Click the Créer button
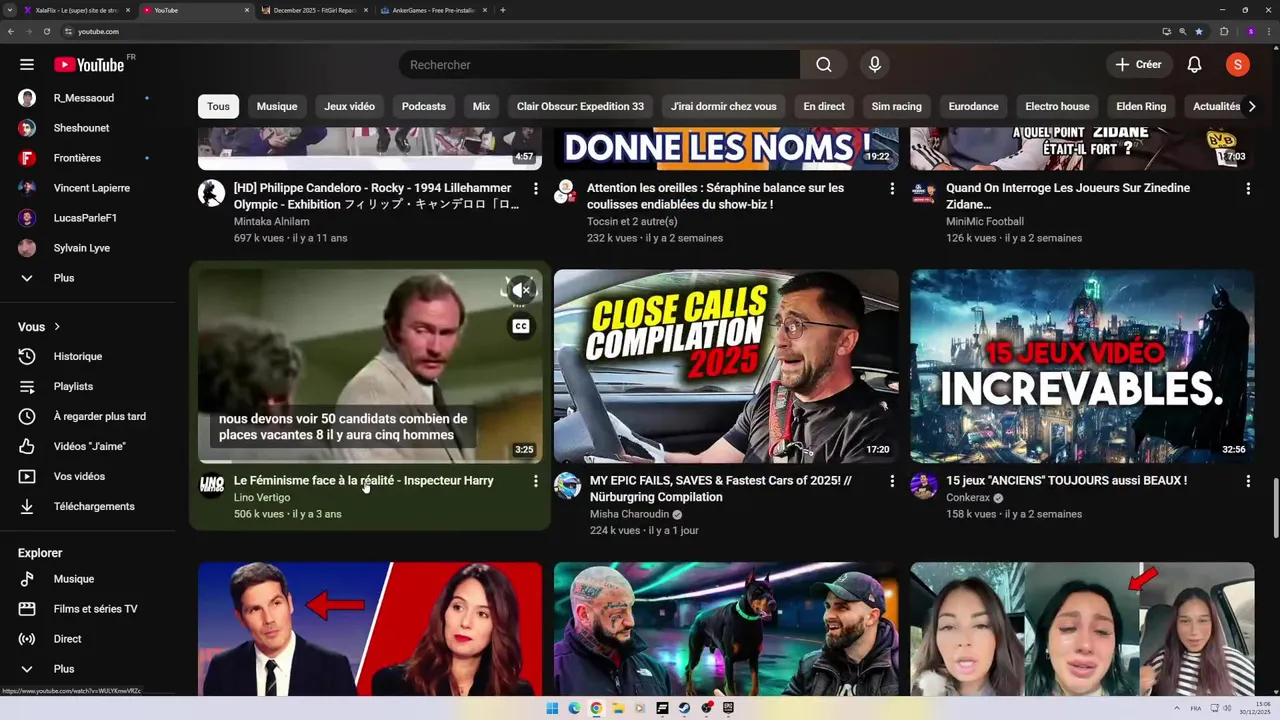Screen dimensions: 1280x720 tap(1139, 65)
